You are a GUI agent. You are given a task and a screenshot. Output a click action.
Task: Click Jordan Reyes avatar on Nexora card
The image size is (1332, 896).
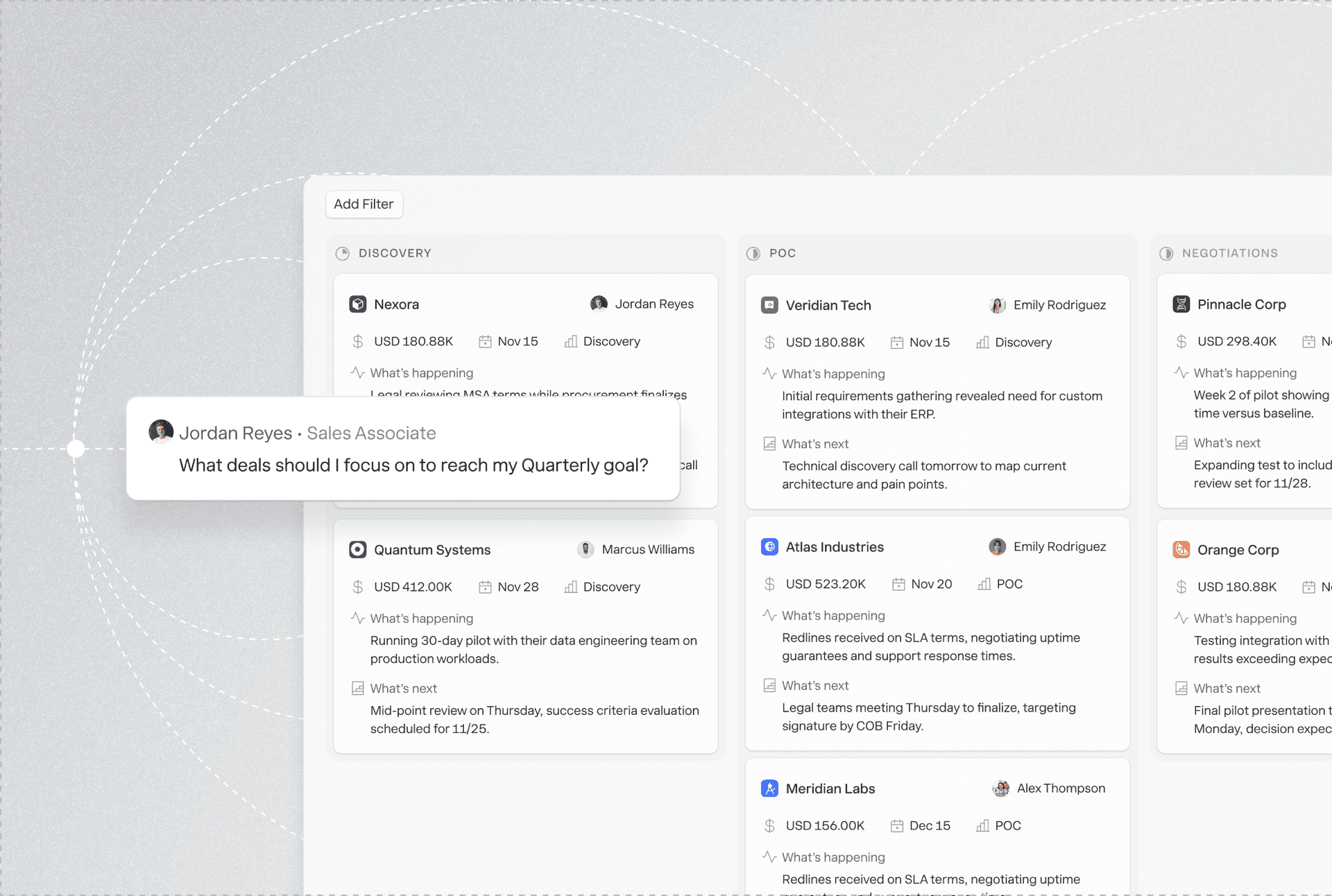[x=599, y=304]
